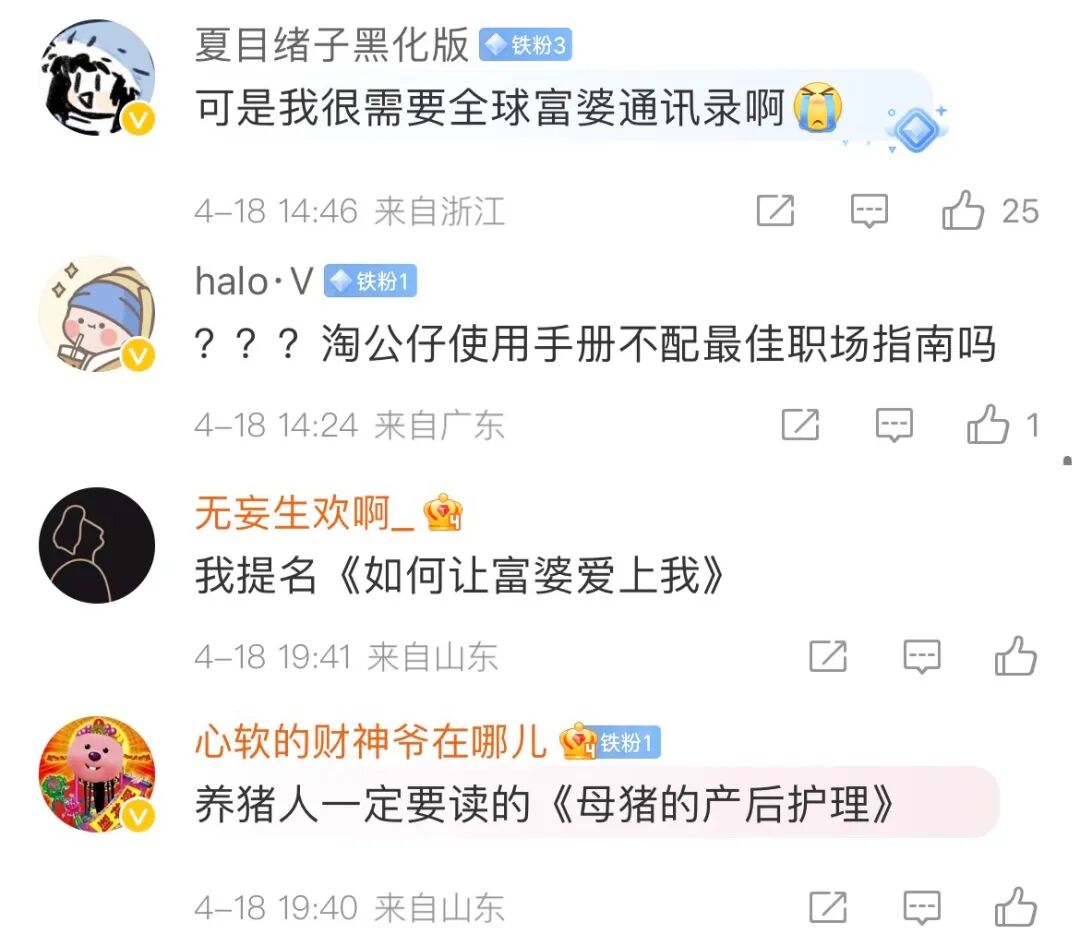
Task: View the black avatar of 无妄生欢啊_
Action: 97,545
